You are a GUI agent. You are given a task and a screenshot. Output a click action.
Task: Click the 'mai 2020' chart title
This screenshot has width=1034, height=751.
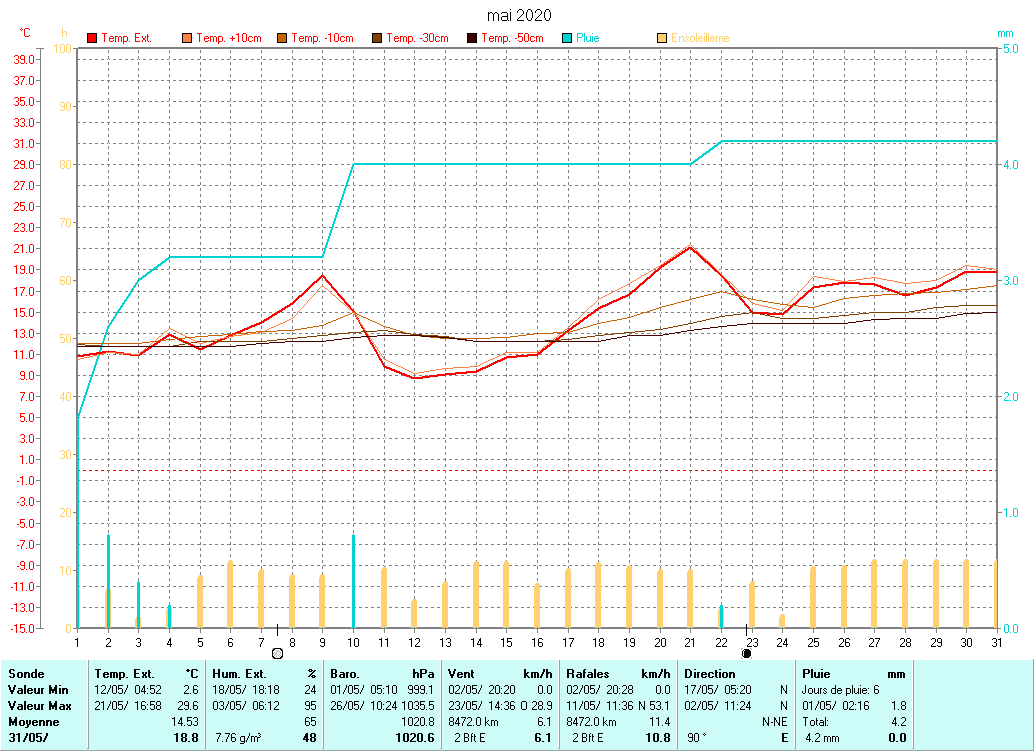pyautogui.click(x=518, y=15)
